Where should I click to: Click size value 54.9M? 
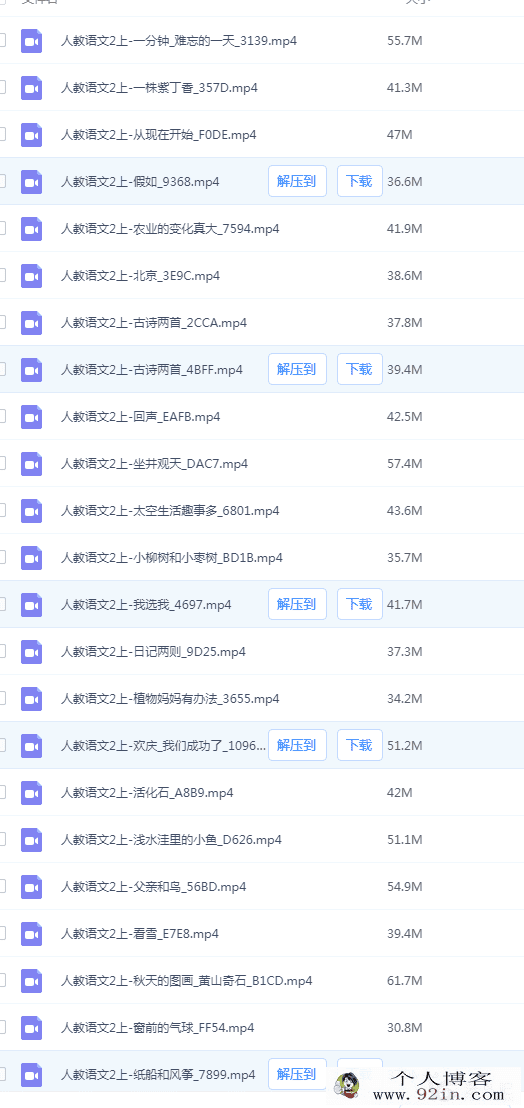click(x=405, y=887)
